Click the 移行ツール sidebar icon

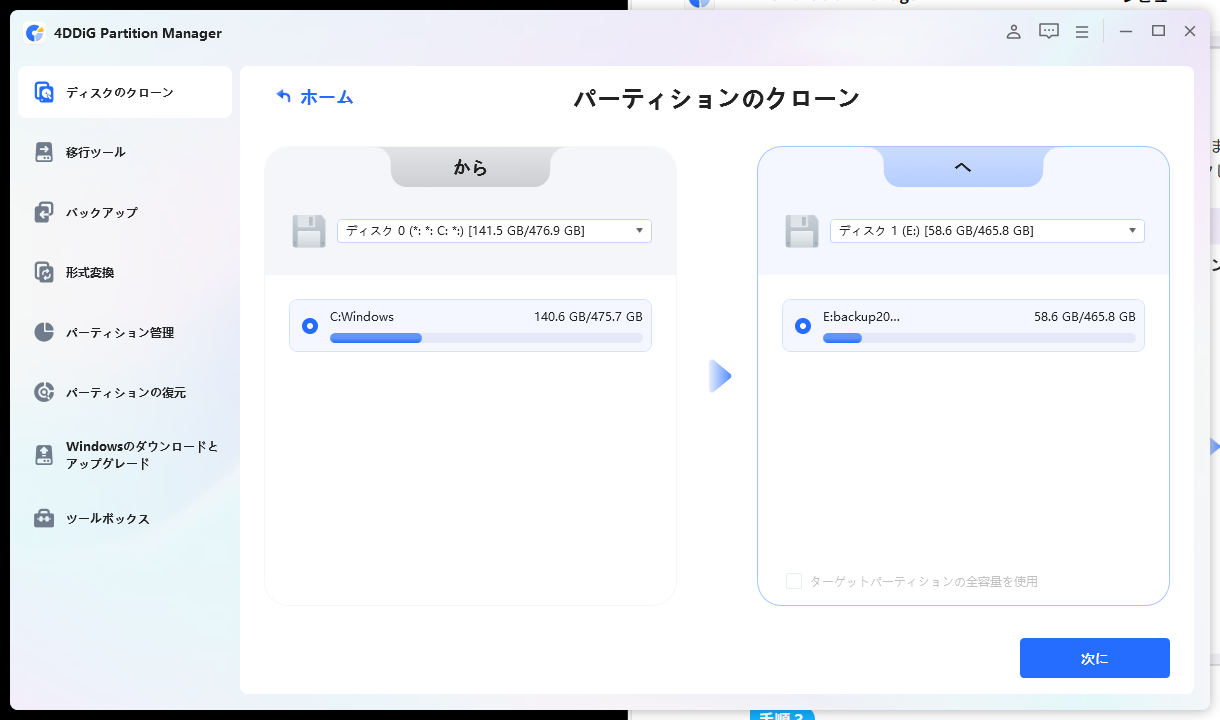tap(44, 152)
